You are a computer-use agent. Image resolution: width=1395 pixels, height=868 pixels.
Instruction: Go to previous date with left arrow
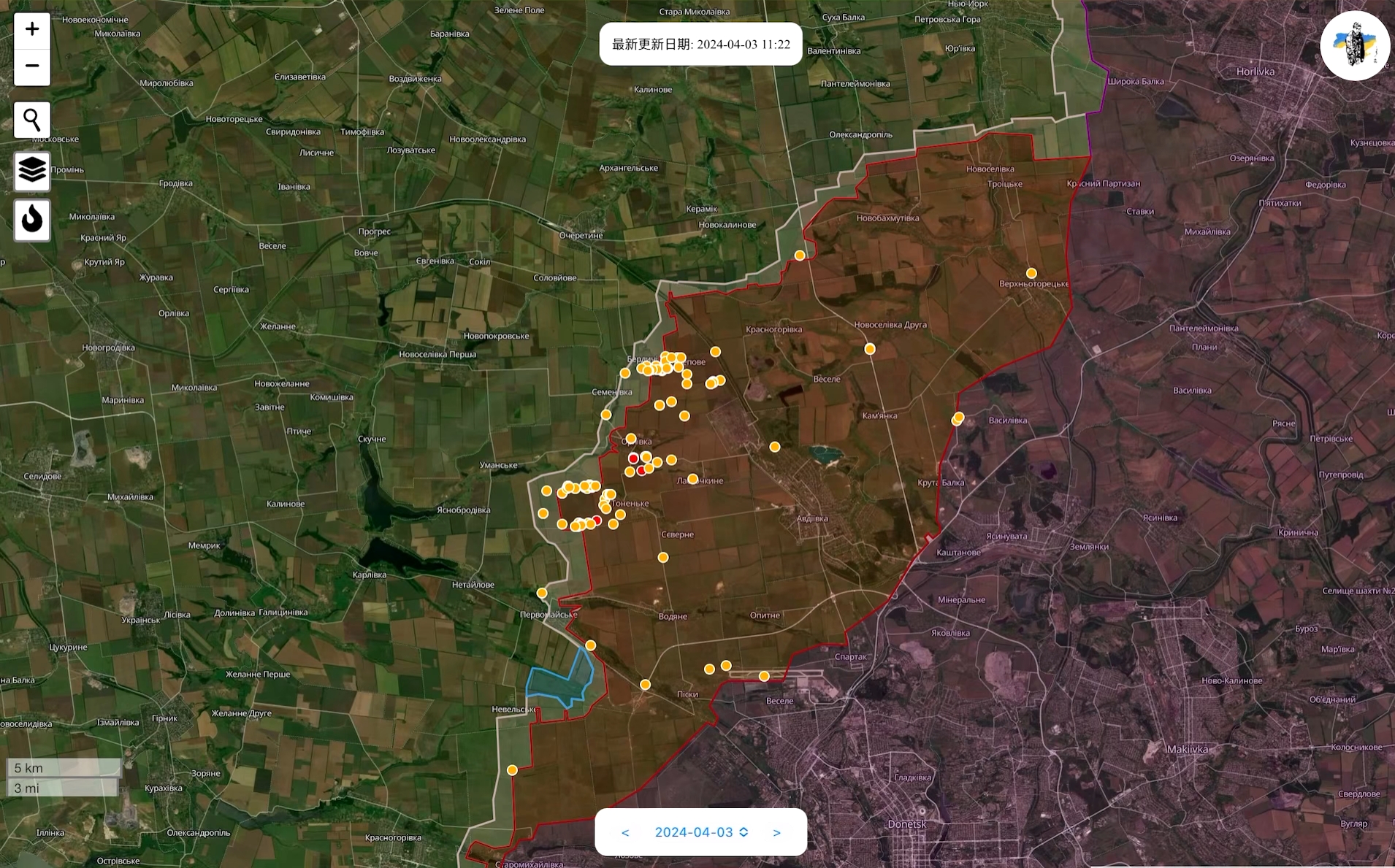tap(625, 832)
